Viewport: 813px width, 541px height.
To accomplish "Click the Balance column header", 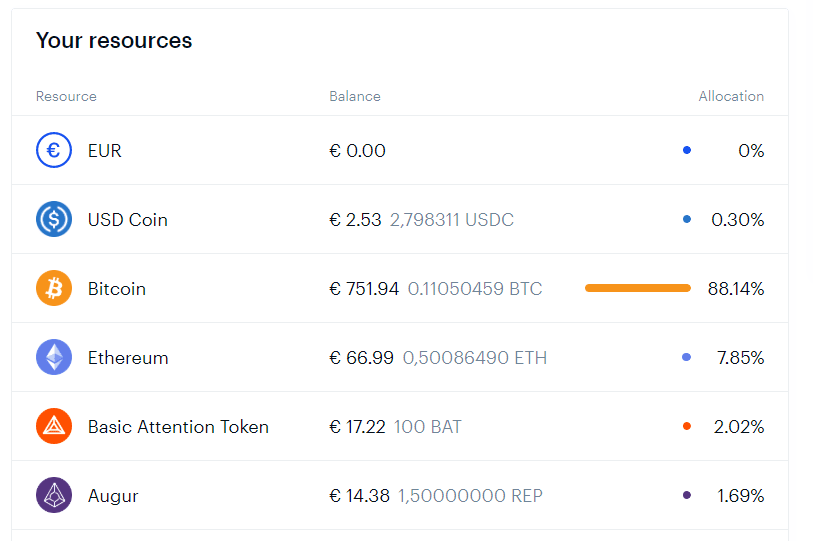I will pyautogui.click(x=355, y=96).
